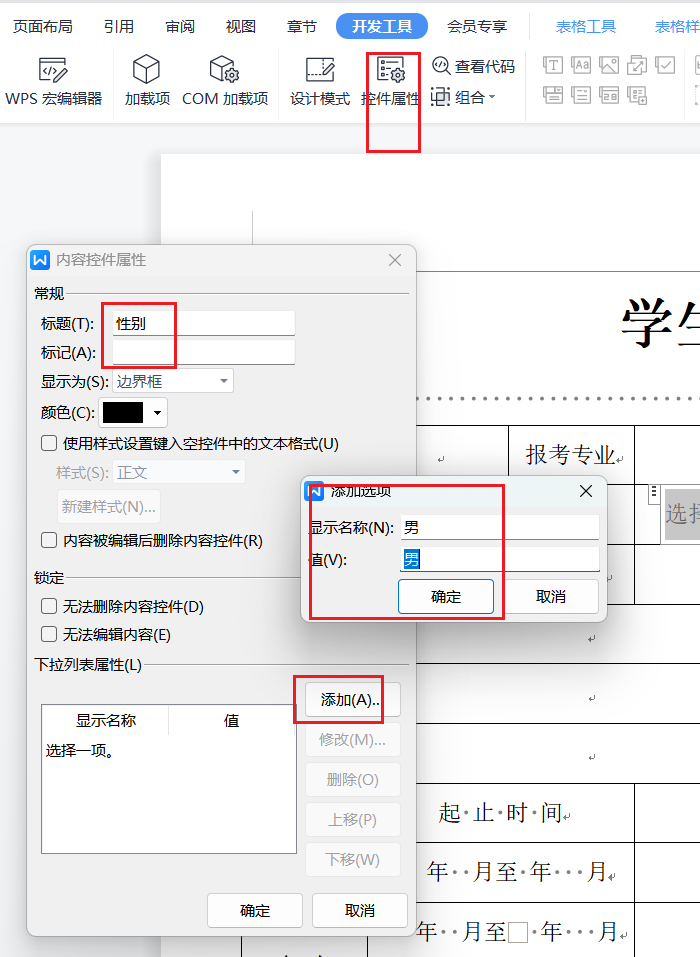Click the 控件属性 control properties icon
Image resolution: width=700 pixels, height=957 pixels.
click(x=391, y=81)
